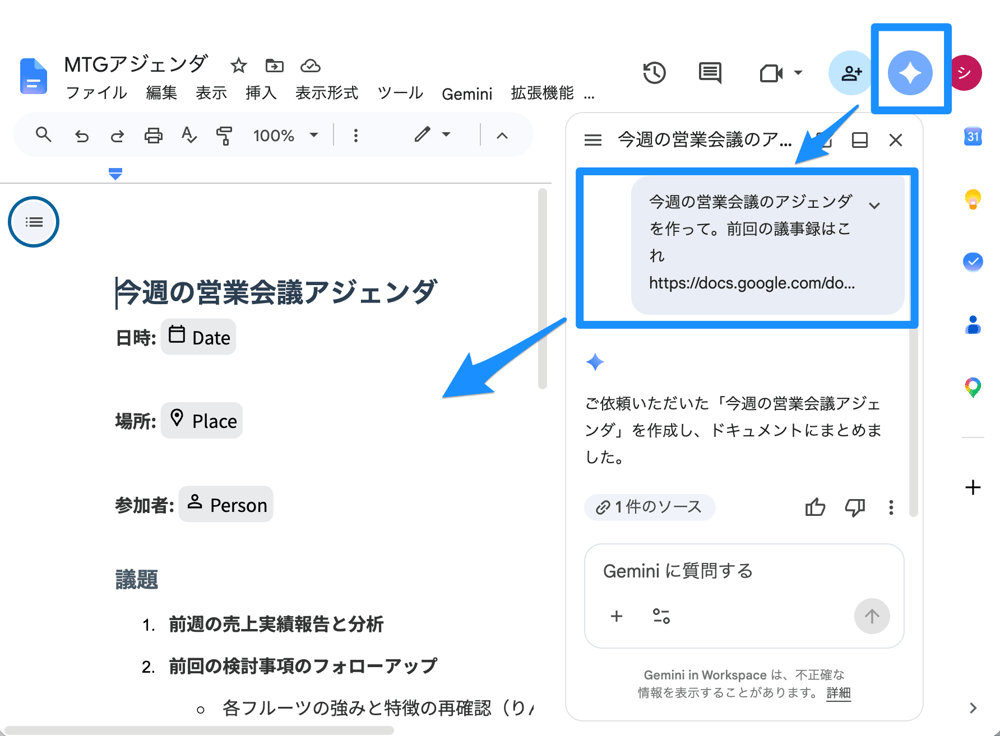The image size is (1000, 736).
Task: Open more options for Gemini response
Action: (x=891, y=508)
